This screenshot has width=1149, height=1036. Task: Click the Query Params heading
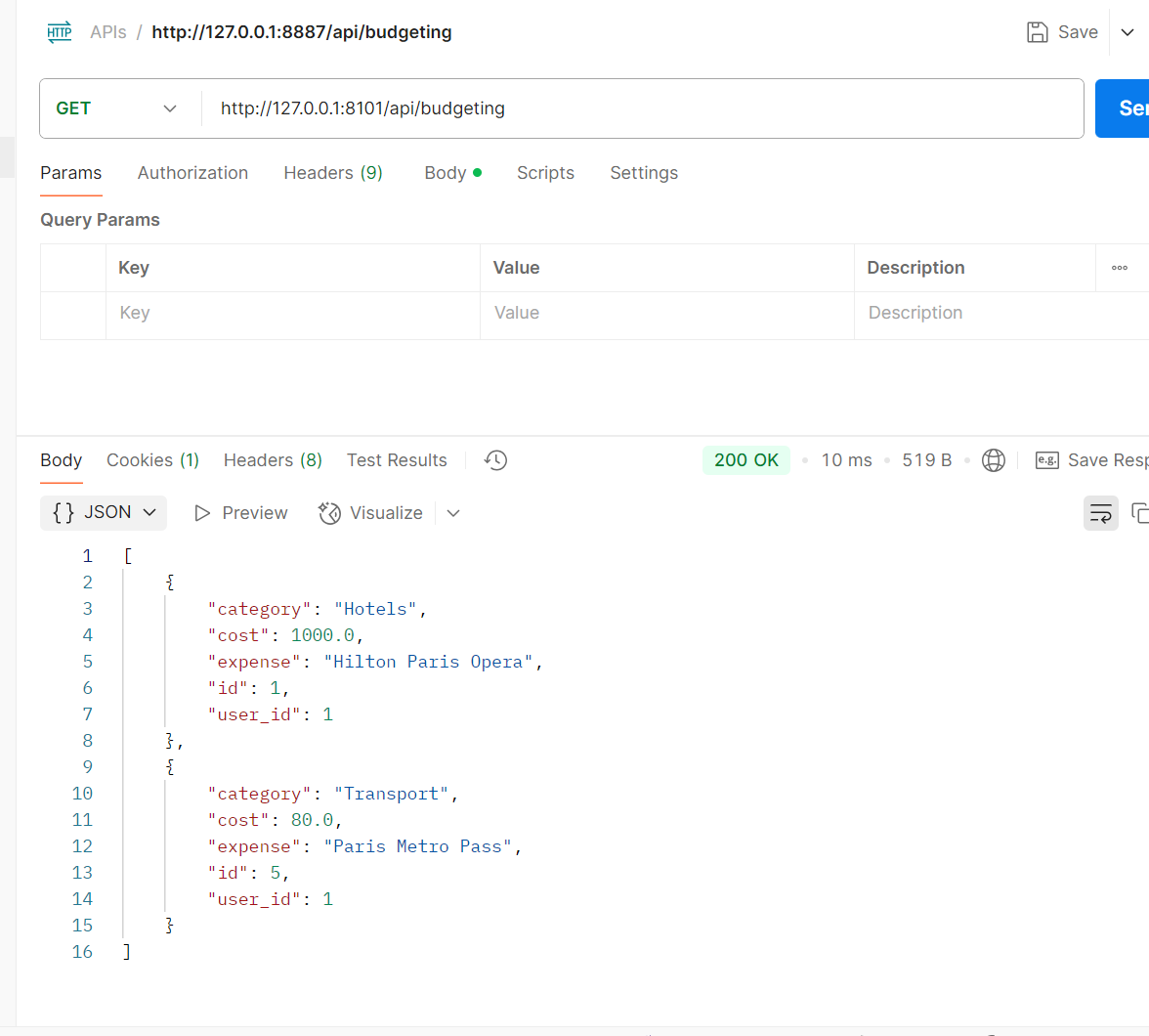pos(100,220)
